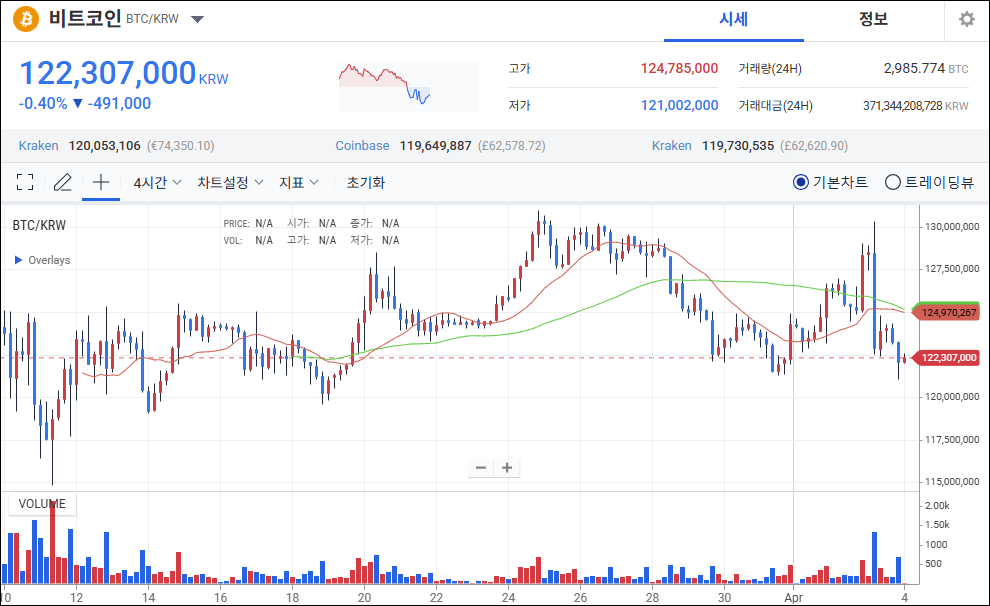The image size is (990, 606).
Task: Click the Apr date axis label
Action: tap(794, 598)
